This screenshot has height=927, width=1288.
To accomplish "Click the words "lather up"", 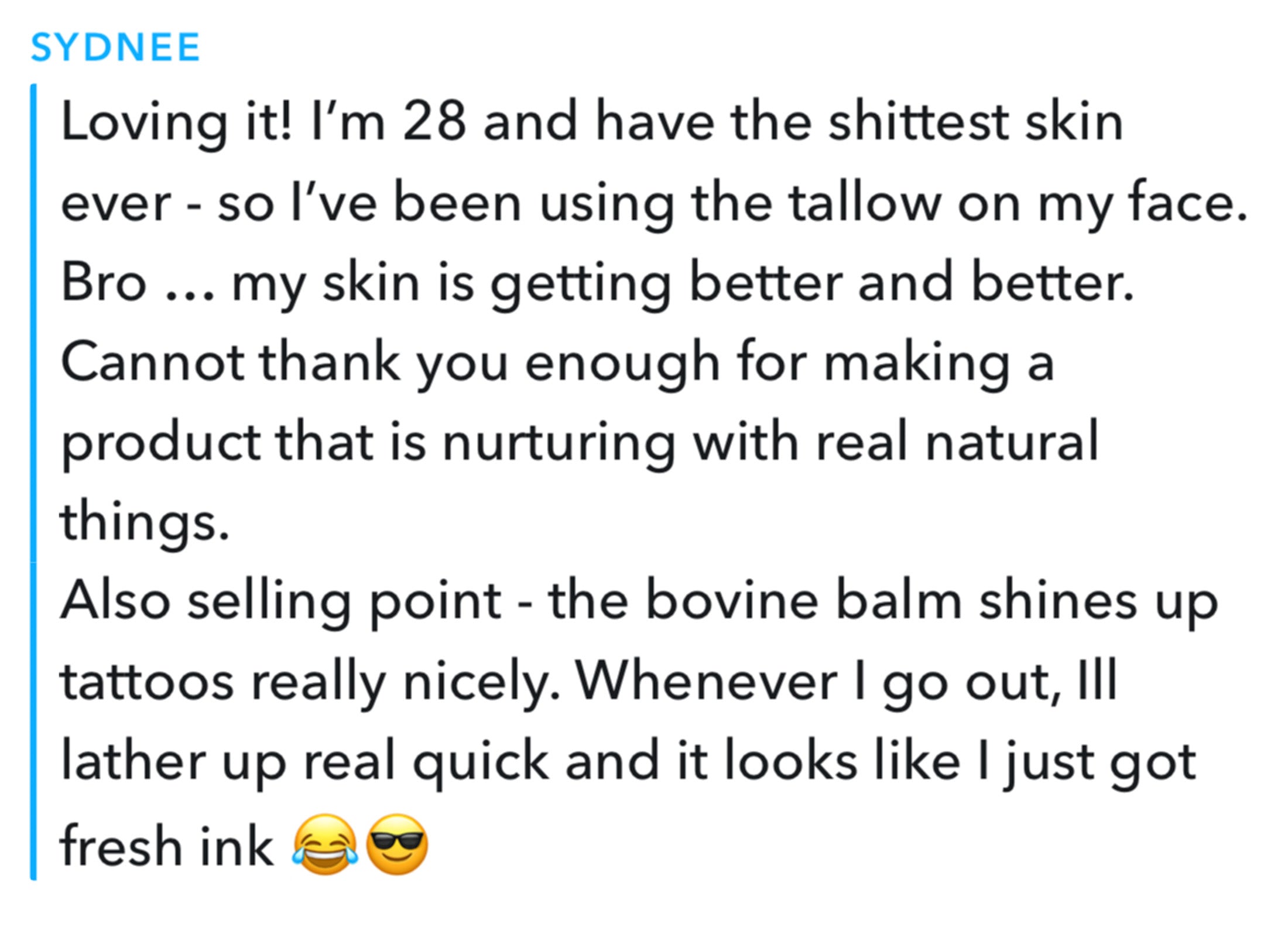I will tap(173, 762).
